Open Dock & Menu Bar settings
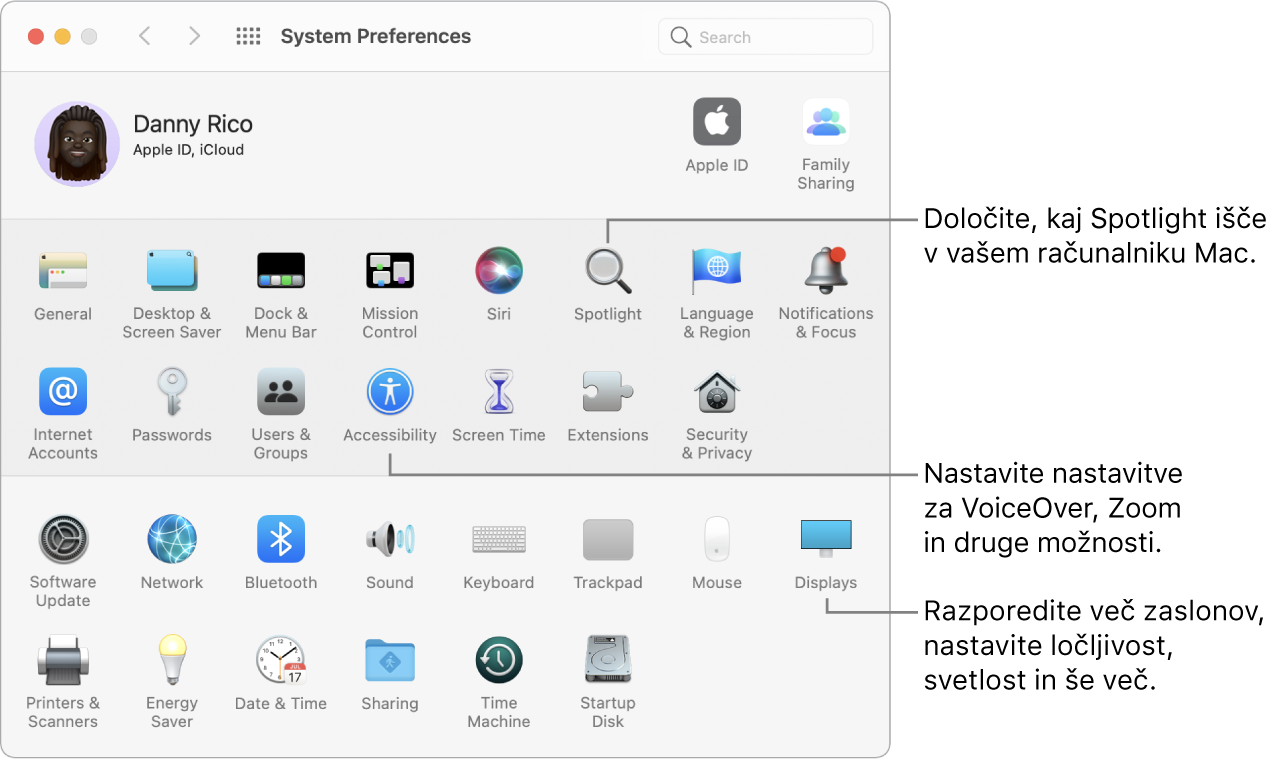 [281, 271]
